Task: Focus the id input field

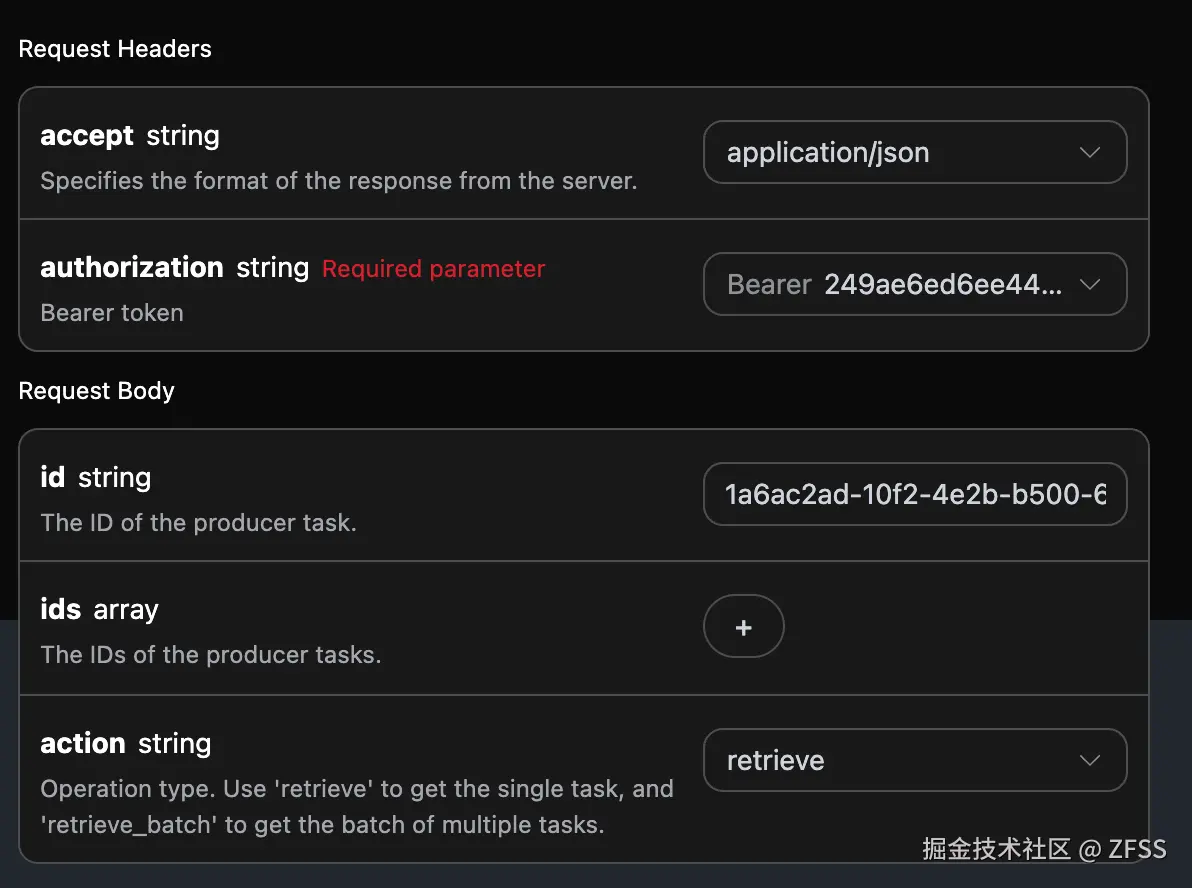Action: click(914, 494)
